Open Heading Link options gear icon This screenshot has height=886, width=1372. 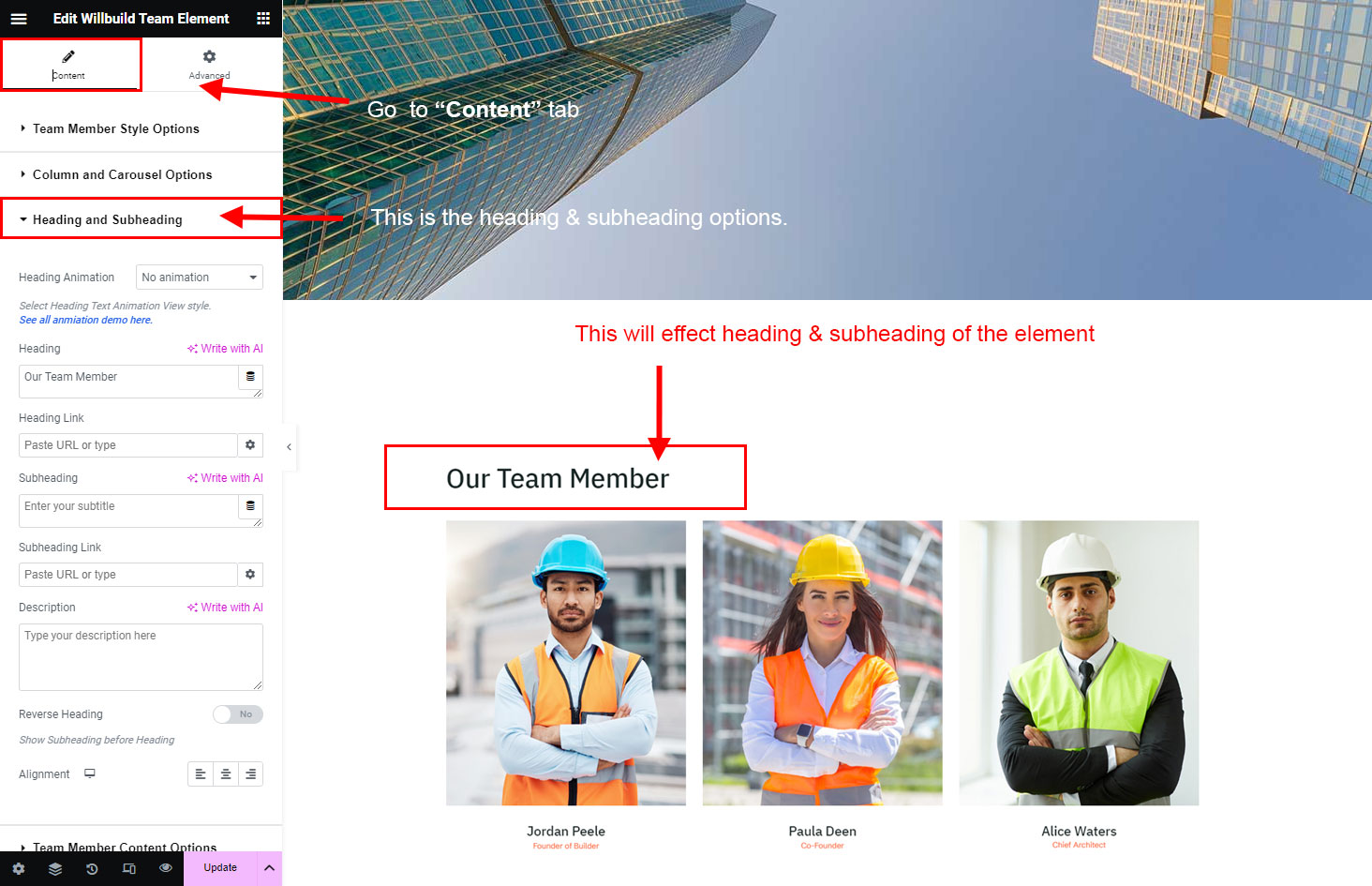click(250, 445)
